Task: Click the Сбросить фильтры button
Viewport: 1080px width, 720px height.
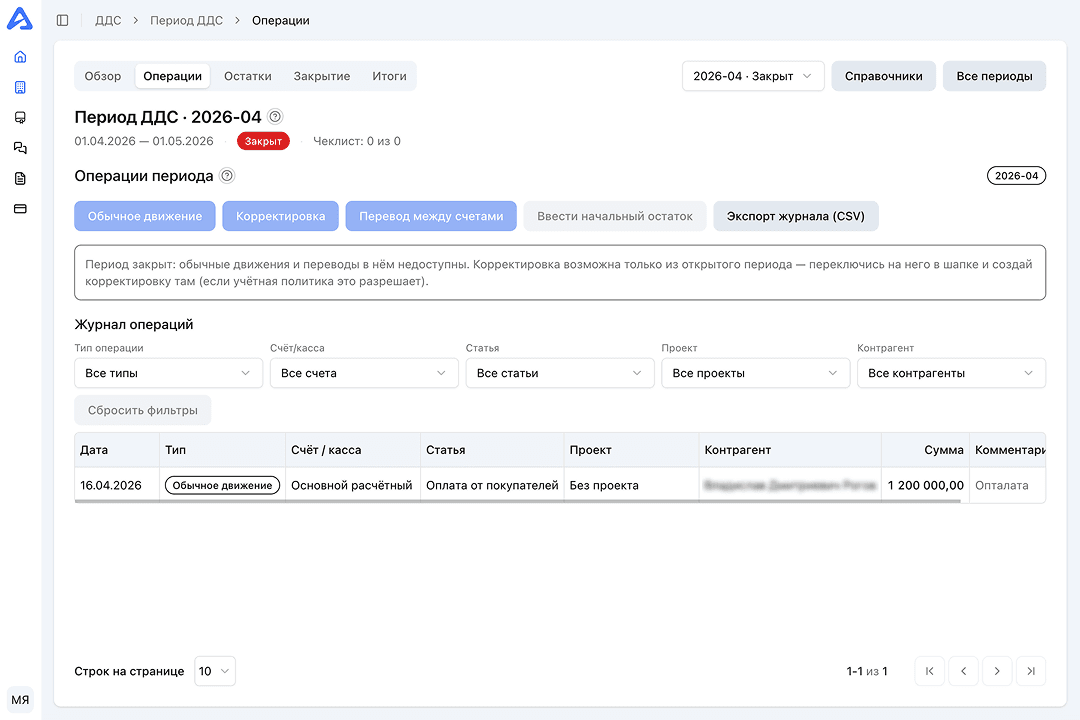Action: click(143, 410)
